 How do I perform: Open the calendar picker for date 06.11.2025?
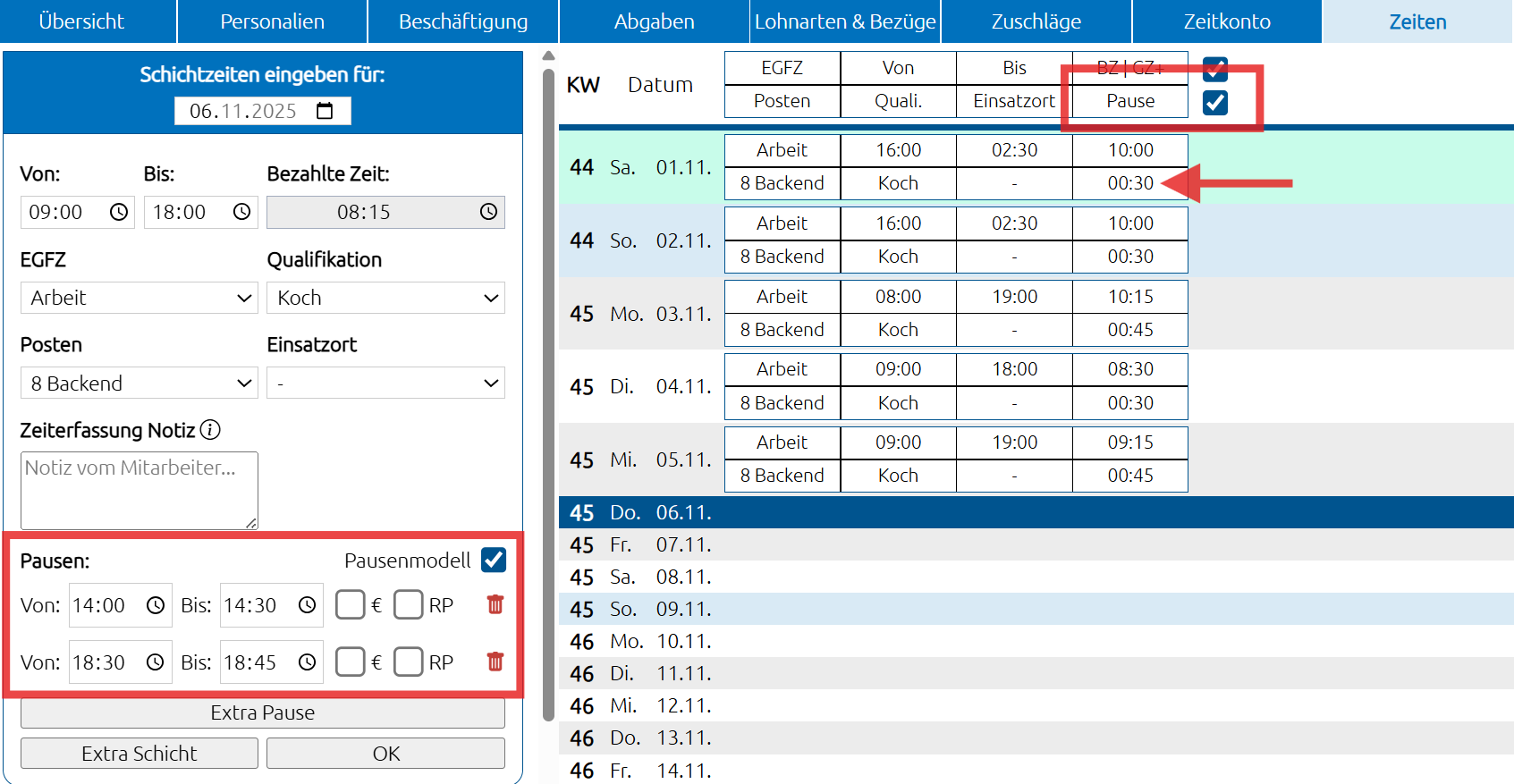click(325, 111)
